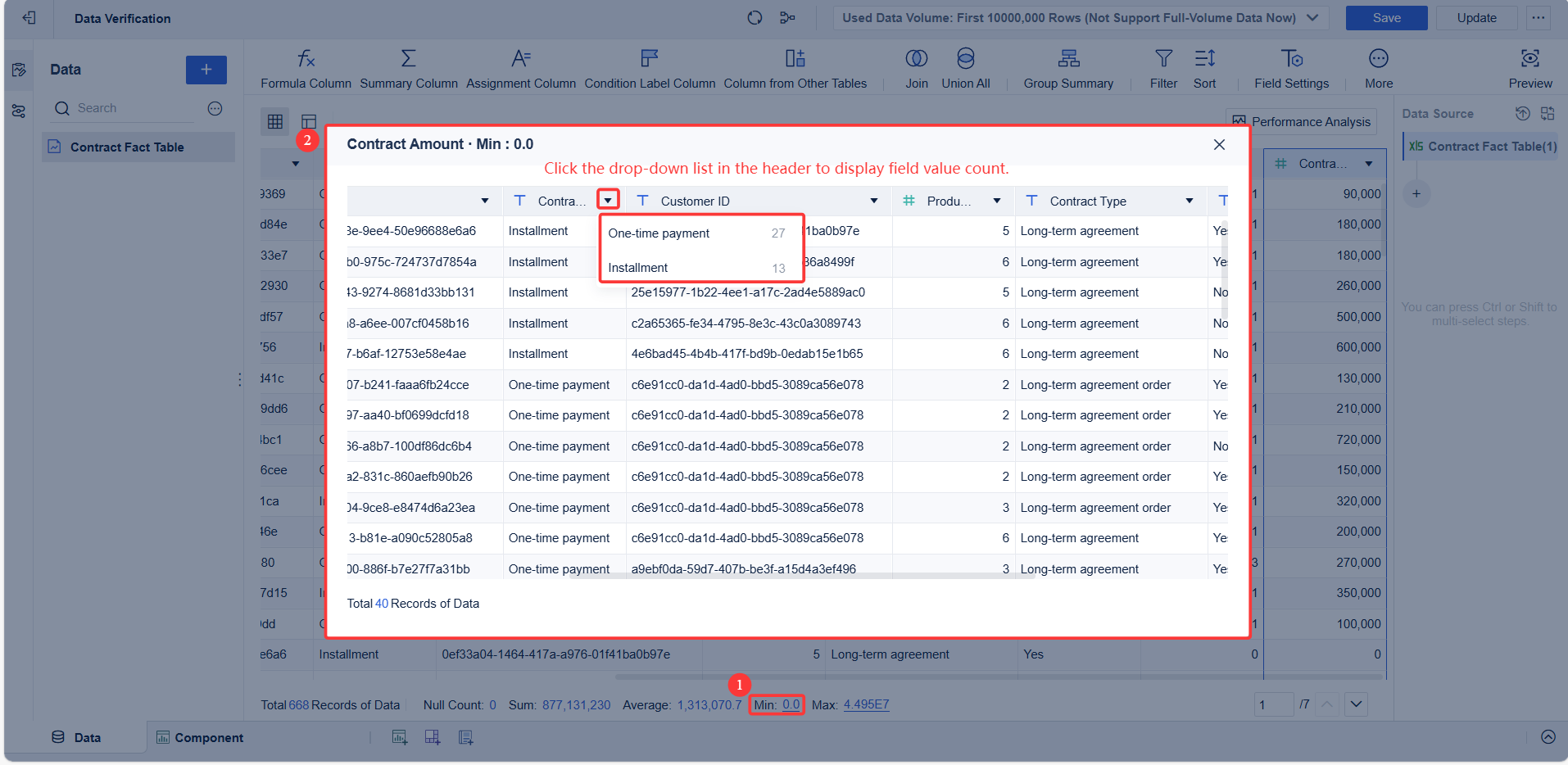Click the Update button
Image resolution: width=1568 pixels, height=765 pixels.
[1476, 18]
